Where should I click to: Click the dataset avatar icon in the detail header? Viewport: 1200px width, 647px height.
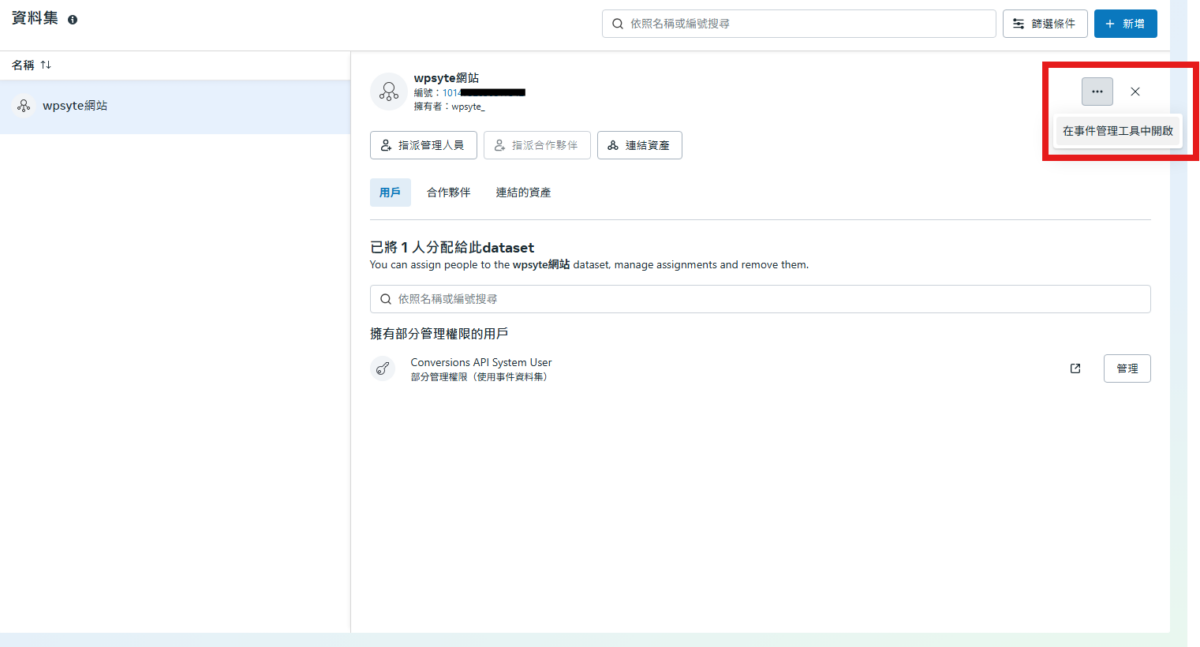coord(386,91)
